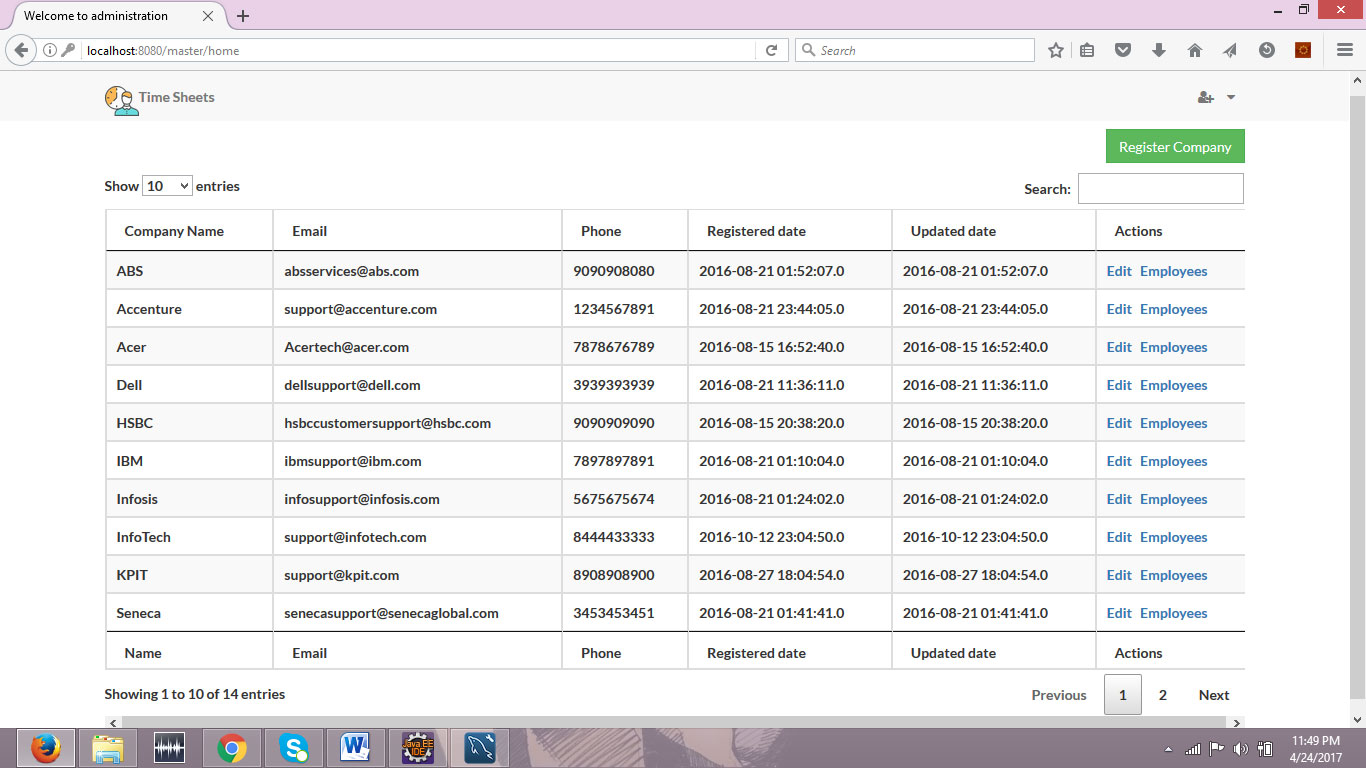The image size is (1366, 768).
Task: Click the network signal tray icon
Action: (1193, 749)
